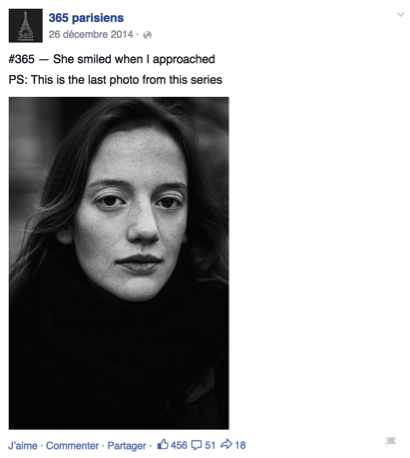410x458 pixels.
Task: Click the comment bubble icon
Action: 196,445
